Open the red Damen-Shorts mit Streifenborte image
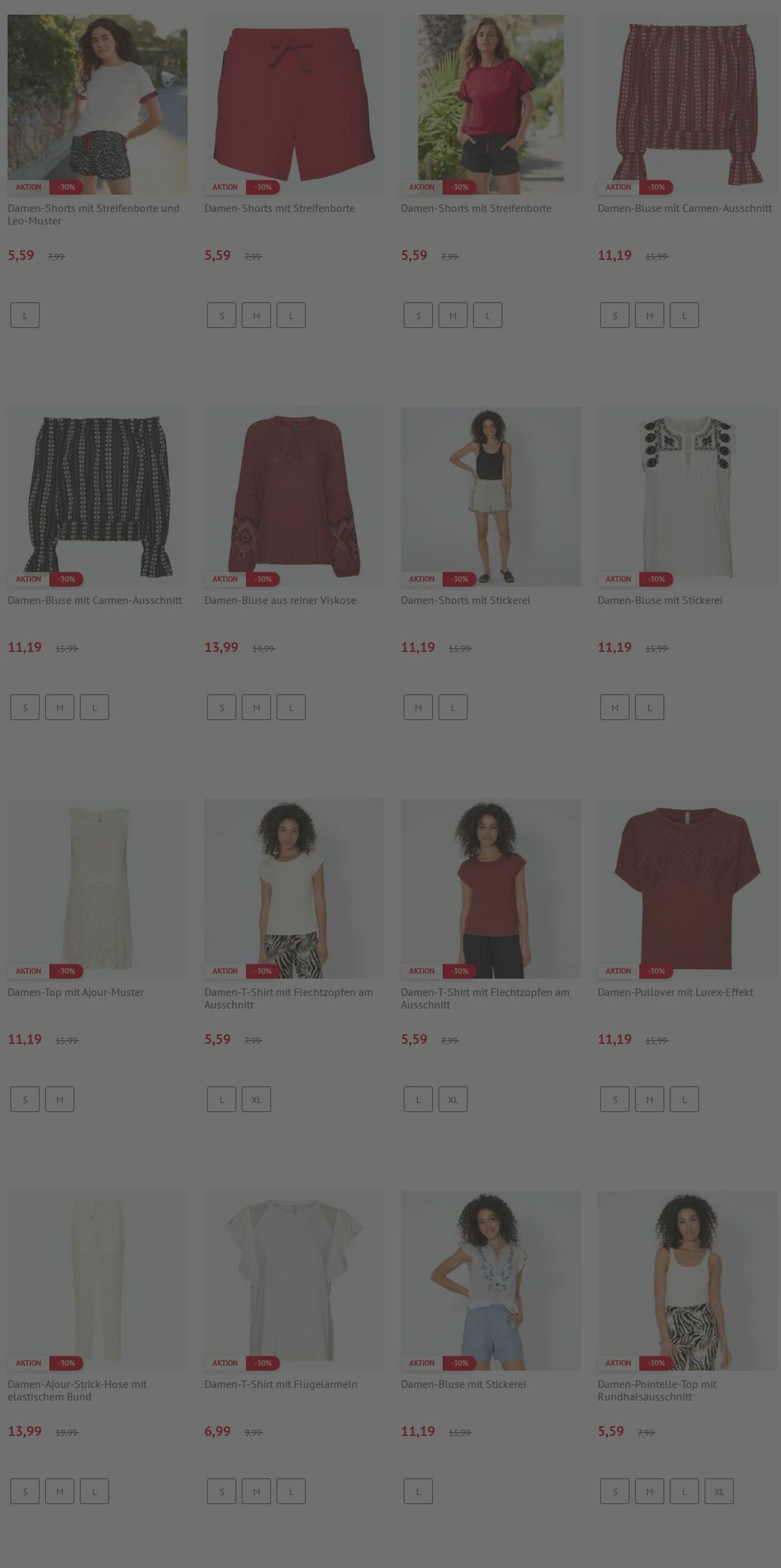 tap(294, 104)
